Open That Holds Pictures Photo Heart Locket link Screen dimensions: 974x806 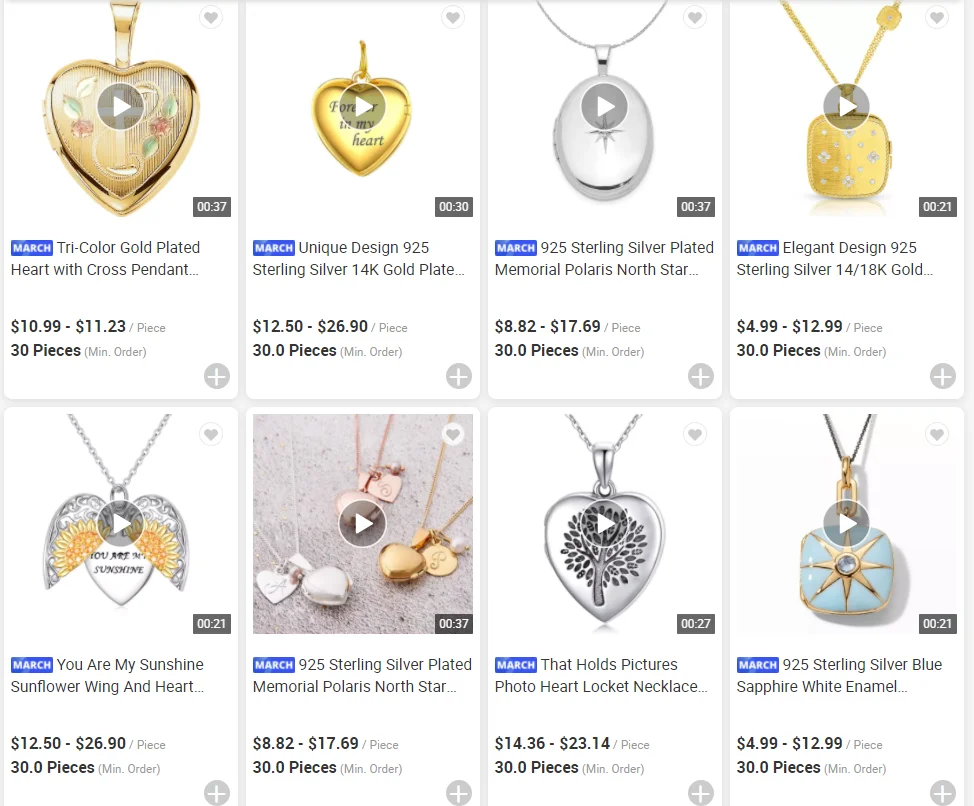pos(601,676)
